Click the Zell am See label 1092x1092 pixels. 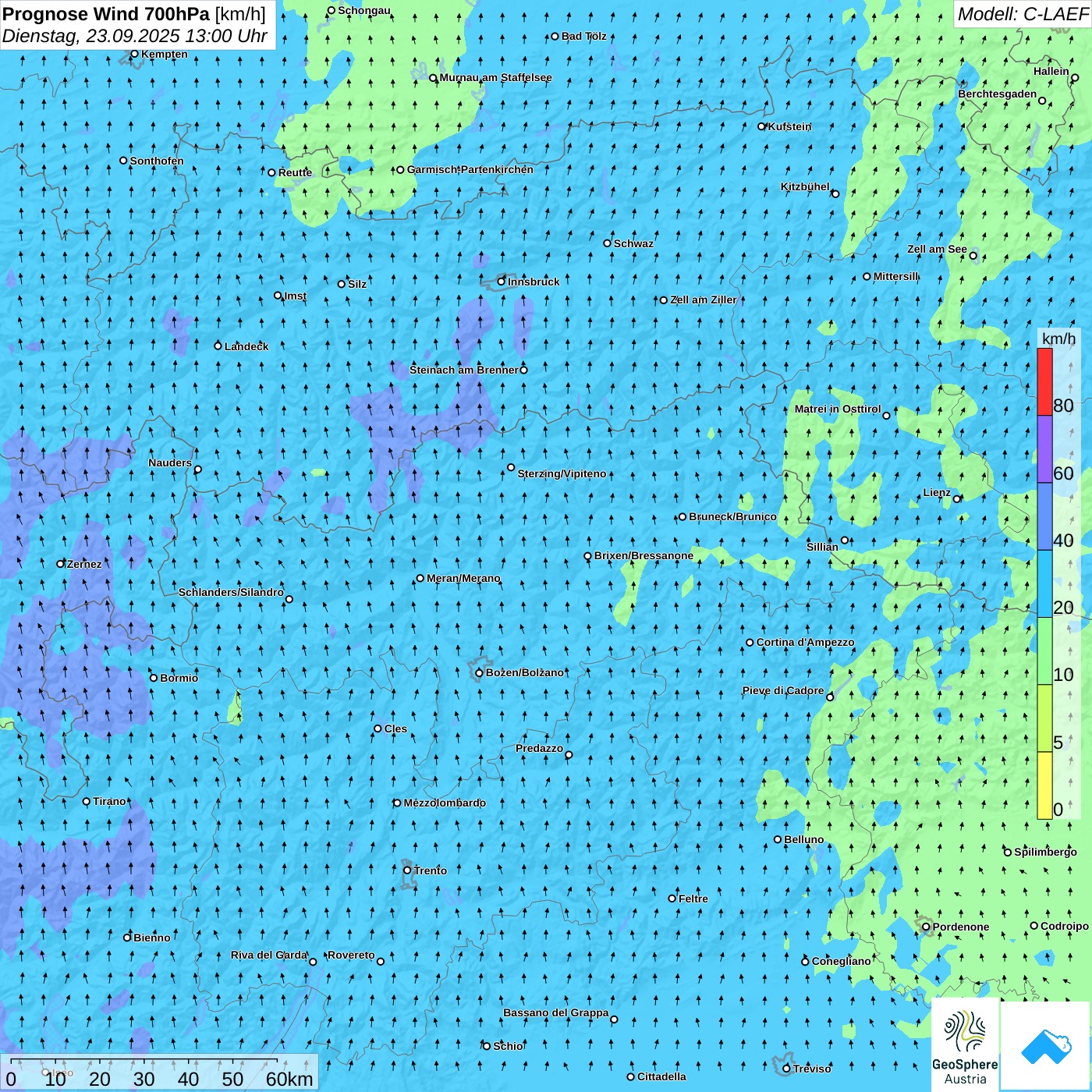[937, 249]
